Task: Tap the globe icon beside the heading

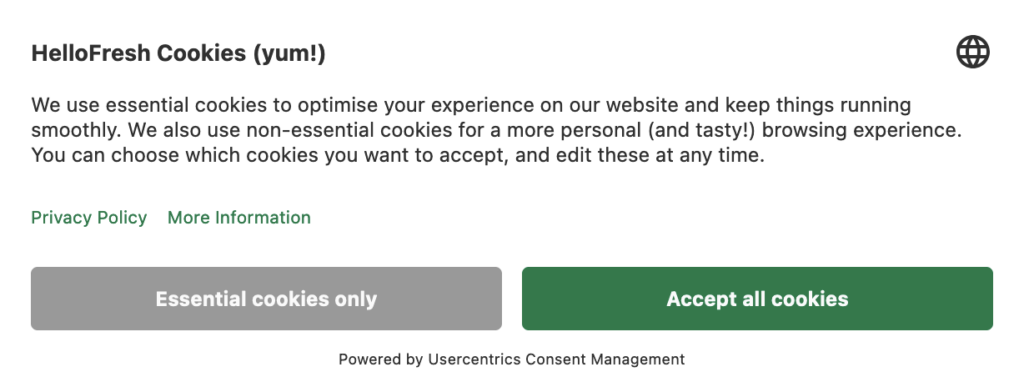Action: [x=973, y=52]
